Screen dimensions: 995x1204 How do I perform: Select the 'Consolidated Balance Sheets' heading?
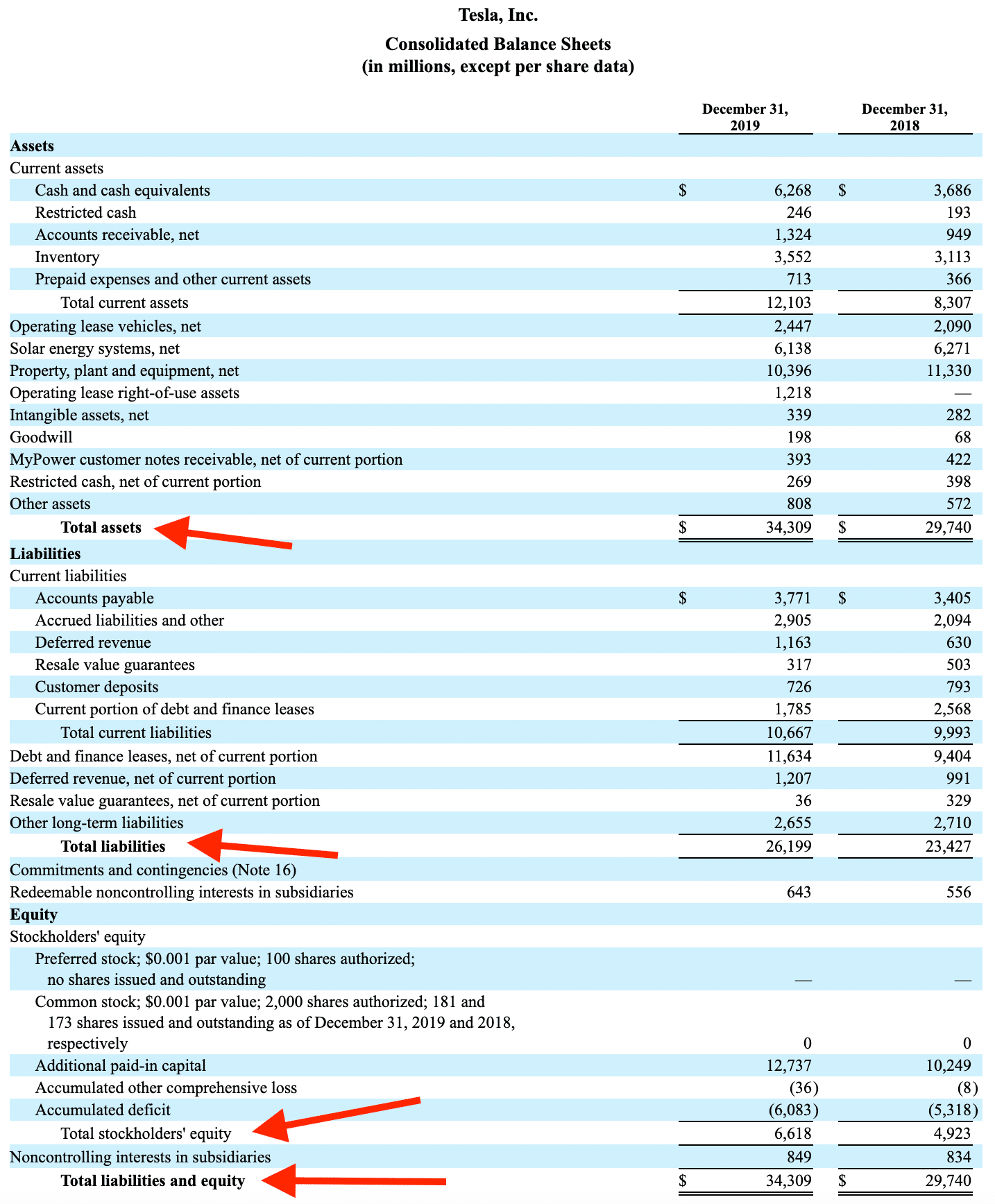(x=498, y=44)
